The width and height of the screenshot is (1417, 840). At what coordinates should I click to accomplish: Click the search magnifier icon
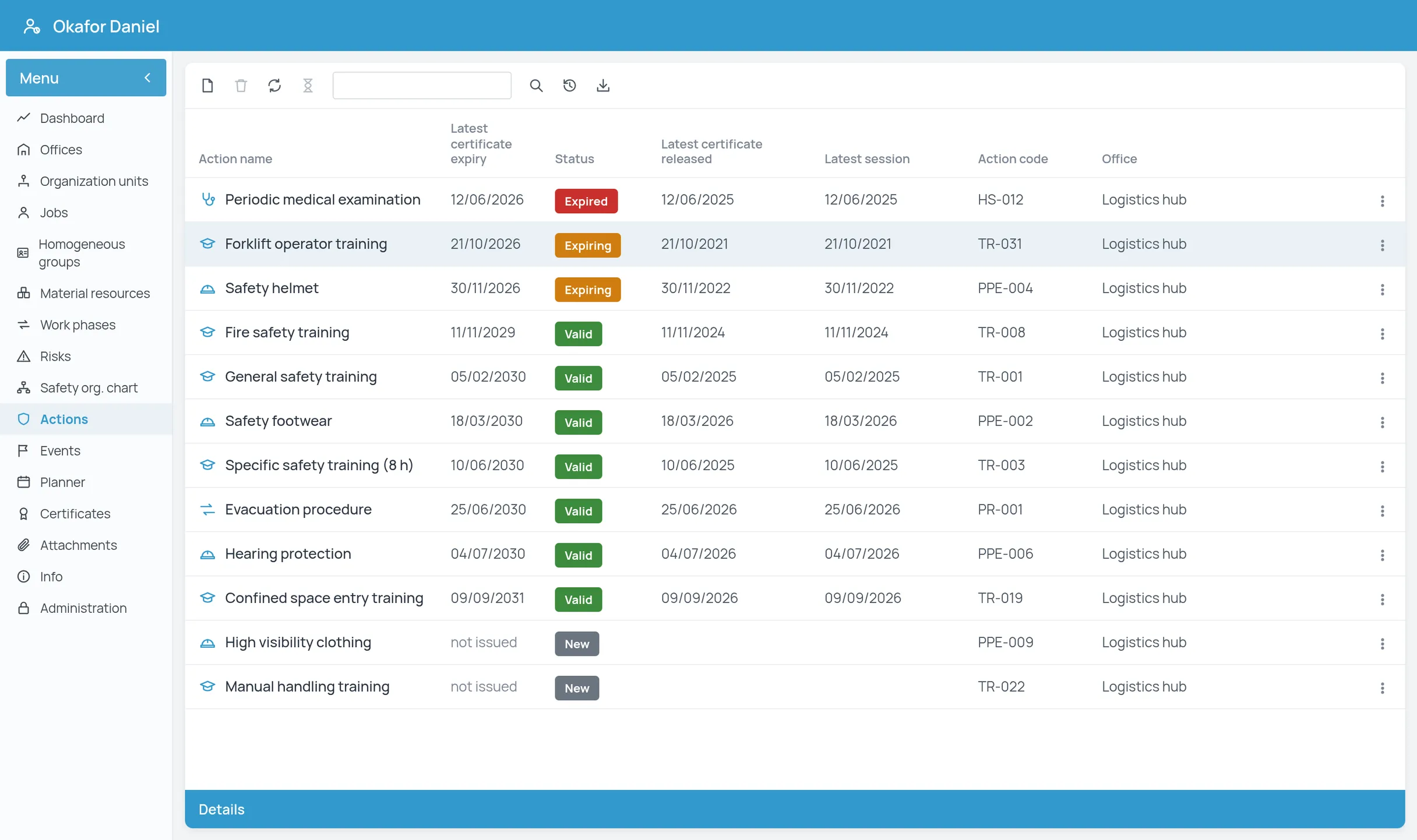tap(536, 86)
